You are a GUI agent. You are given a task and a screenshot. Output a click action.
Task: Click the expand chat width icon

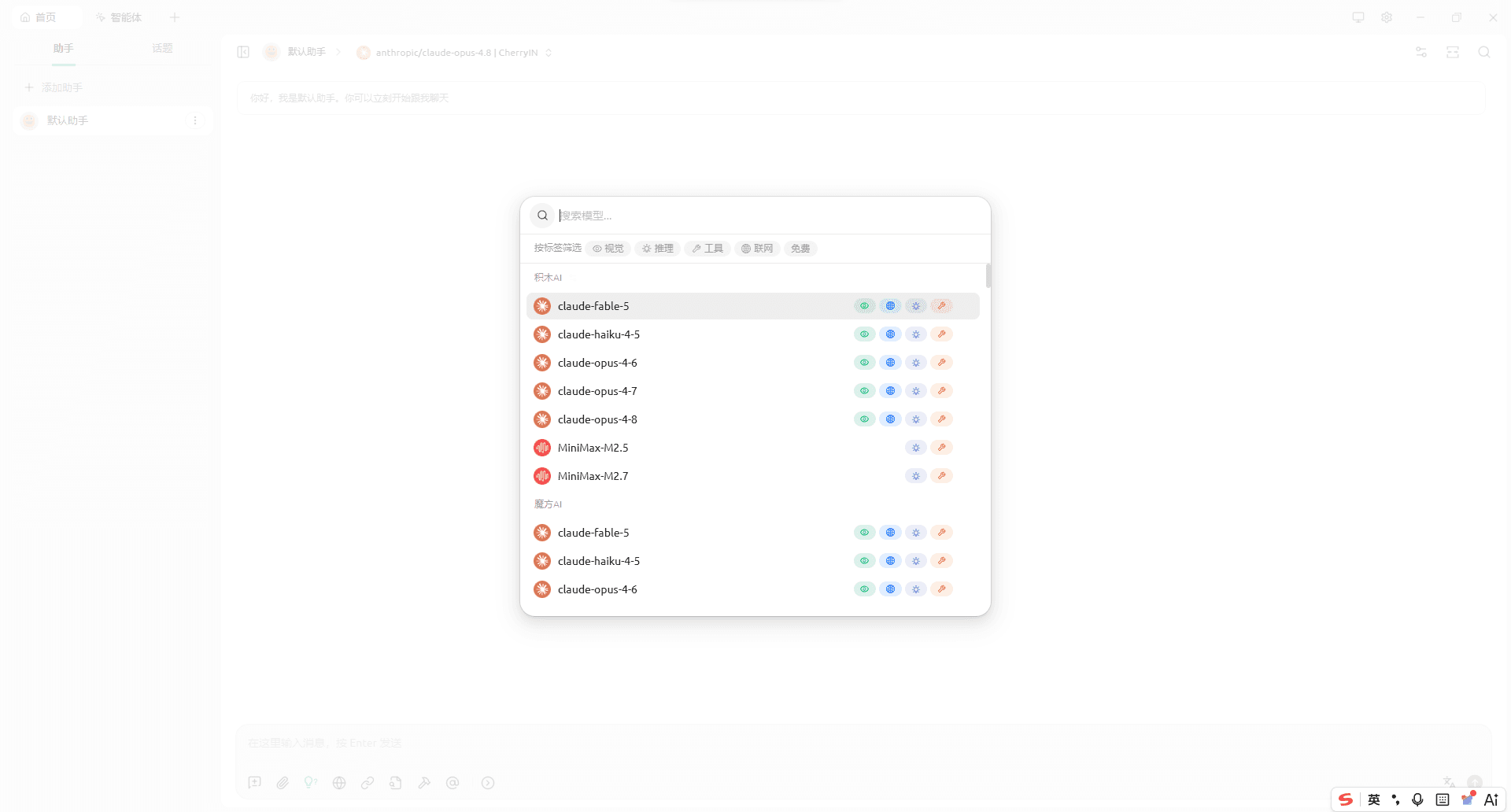(x=1453, y=52)
